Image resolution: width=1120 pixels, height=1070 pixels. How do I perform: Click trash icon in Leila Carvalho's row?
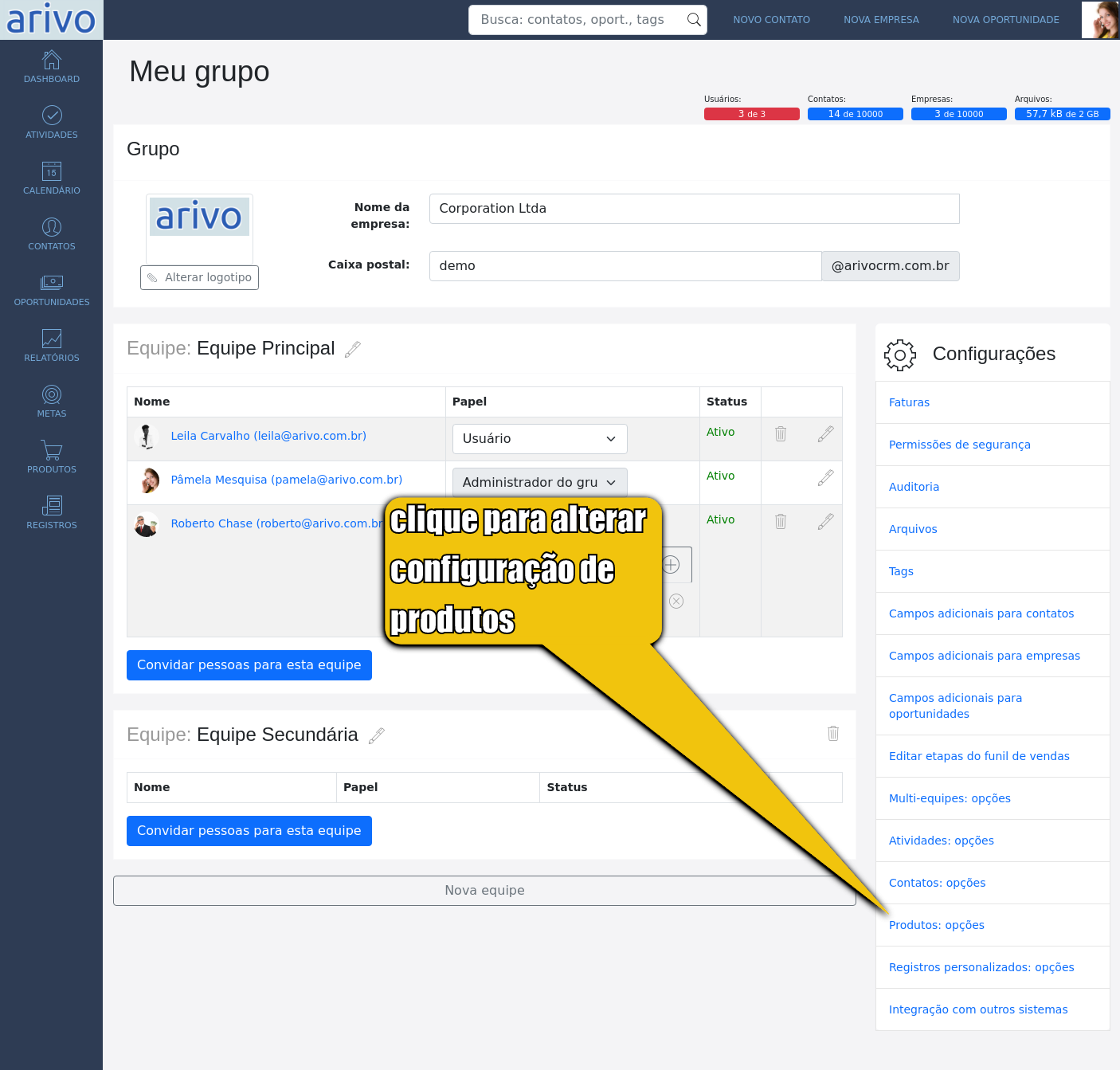coord(781,433)
